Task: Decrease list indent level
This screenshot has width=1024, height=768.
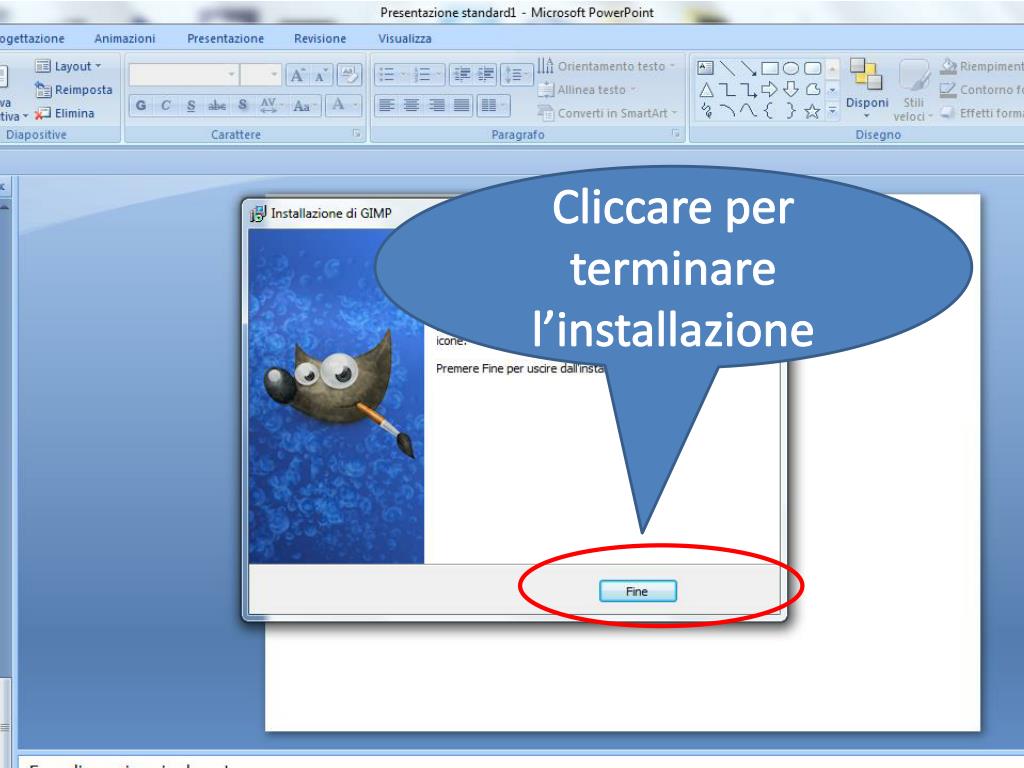Action: [x=462, y=74]
